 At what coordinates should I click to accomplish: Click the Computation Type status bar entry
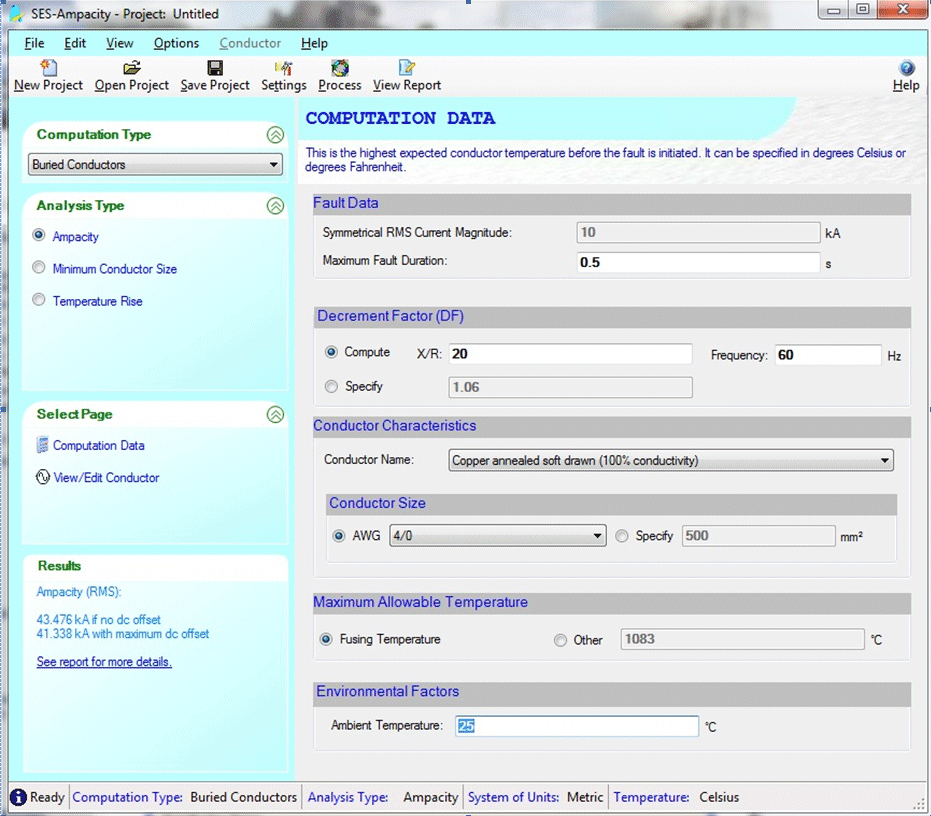[x=185, y=797]
